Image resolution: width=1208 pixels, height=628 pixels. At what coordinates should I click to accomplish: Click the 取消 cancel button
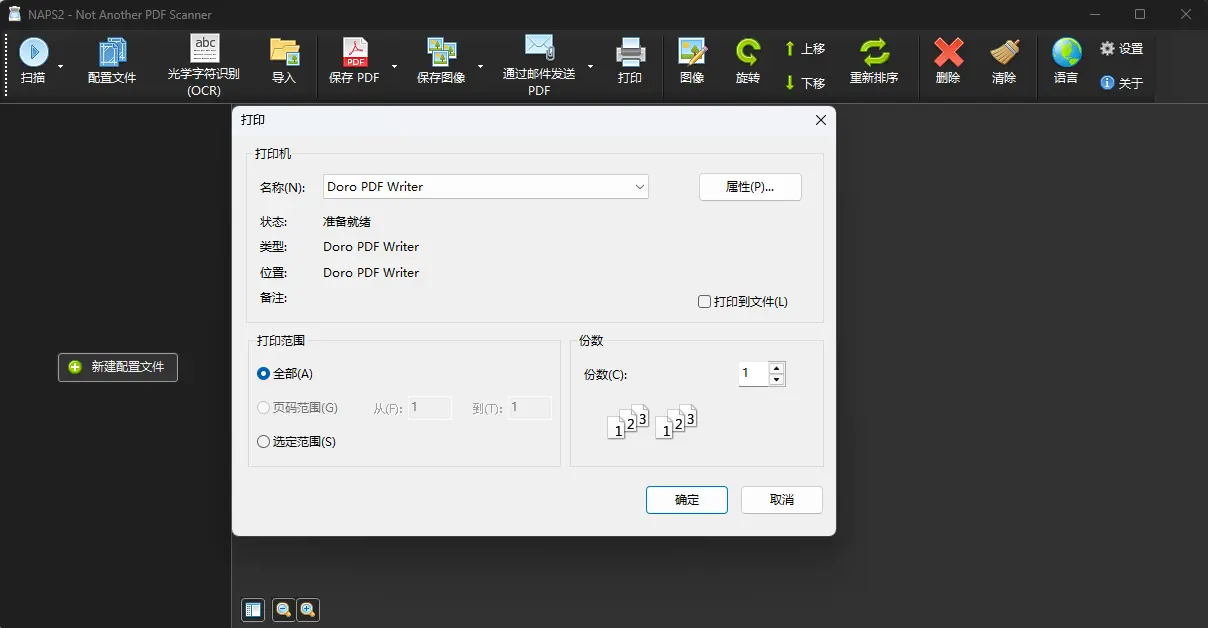coord(782,500)
